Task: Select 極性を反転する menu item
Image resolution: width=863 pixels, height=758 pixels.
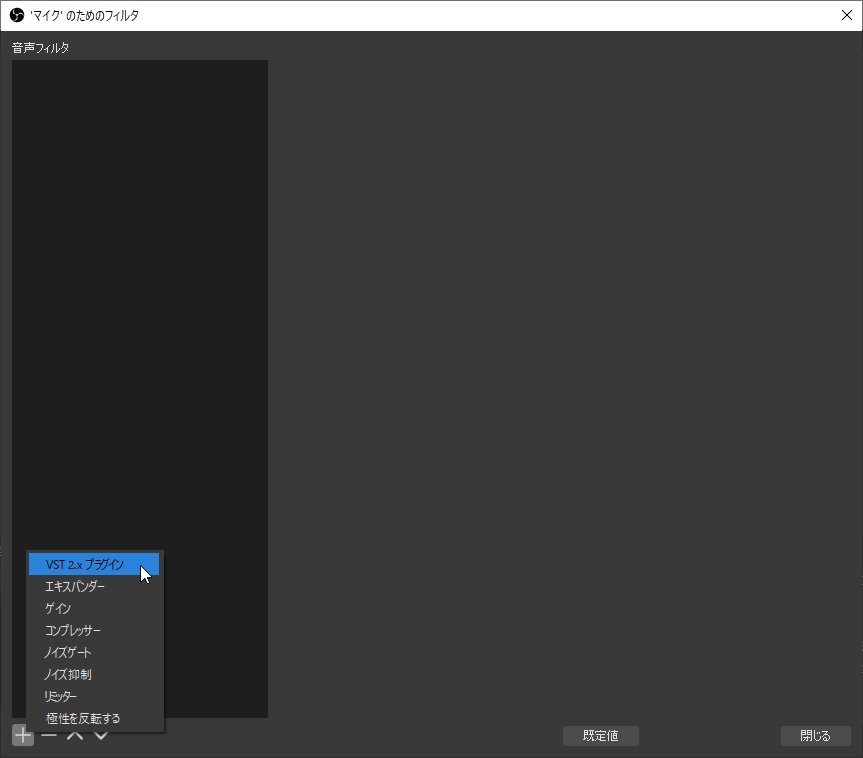Action: coord(94,718)
